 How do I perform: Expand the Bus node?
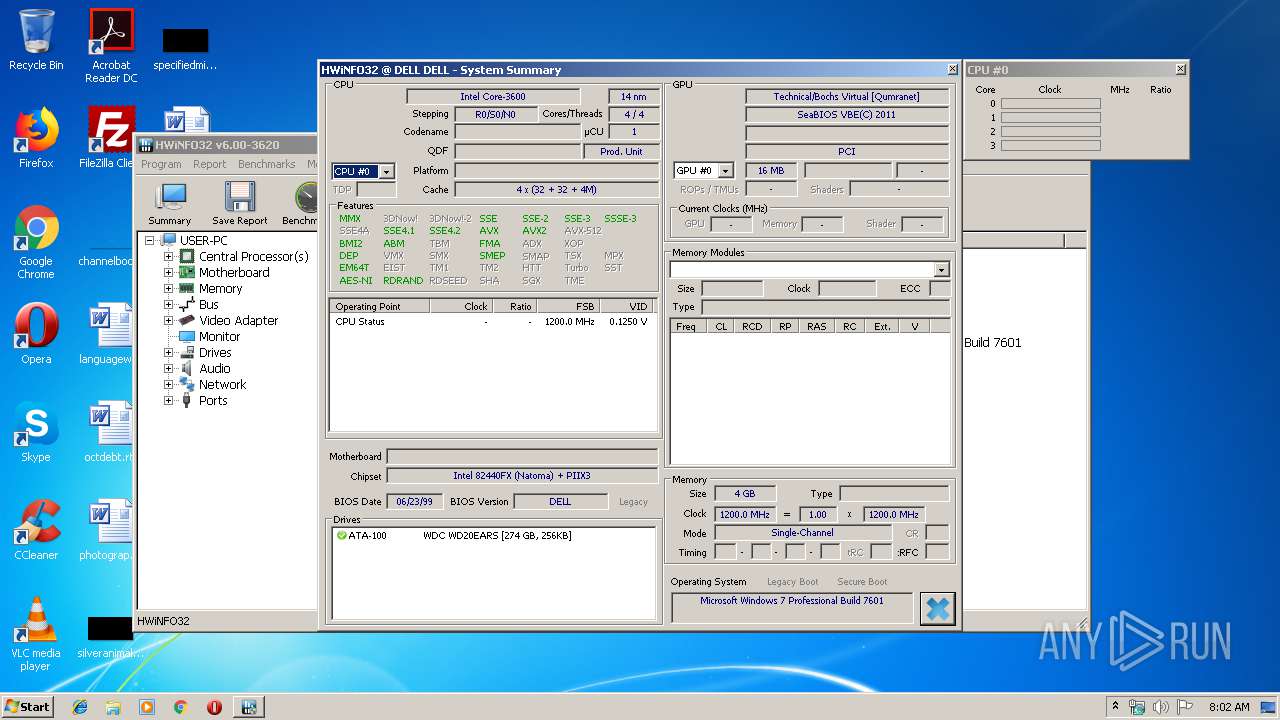point(169,304)
